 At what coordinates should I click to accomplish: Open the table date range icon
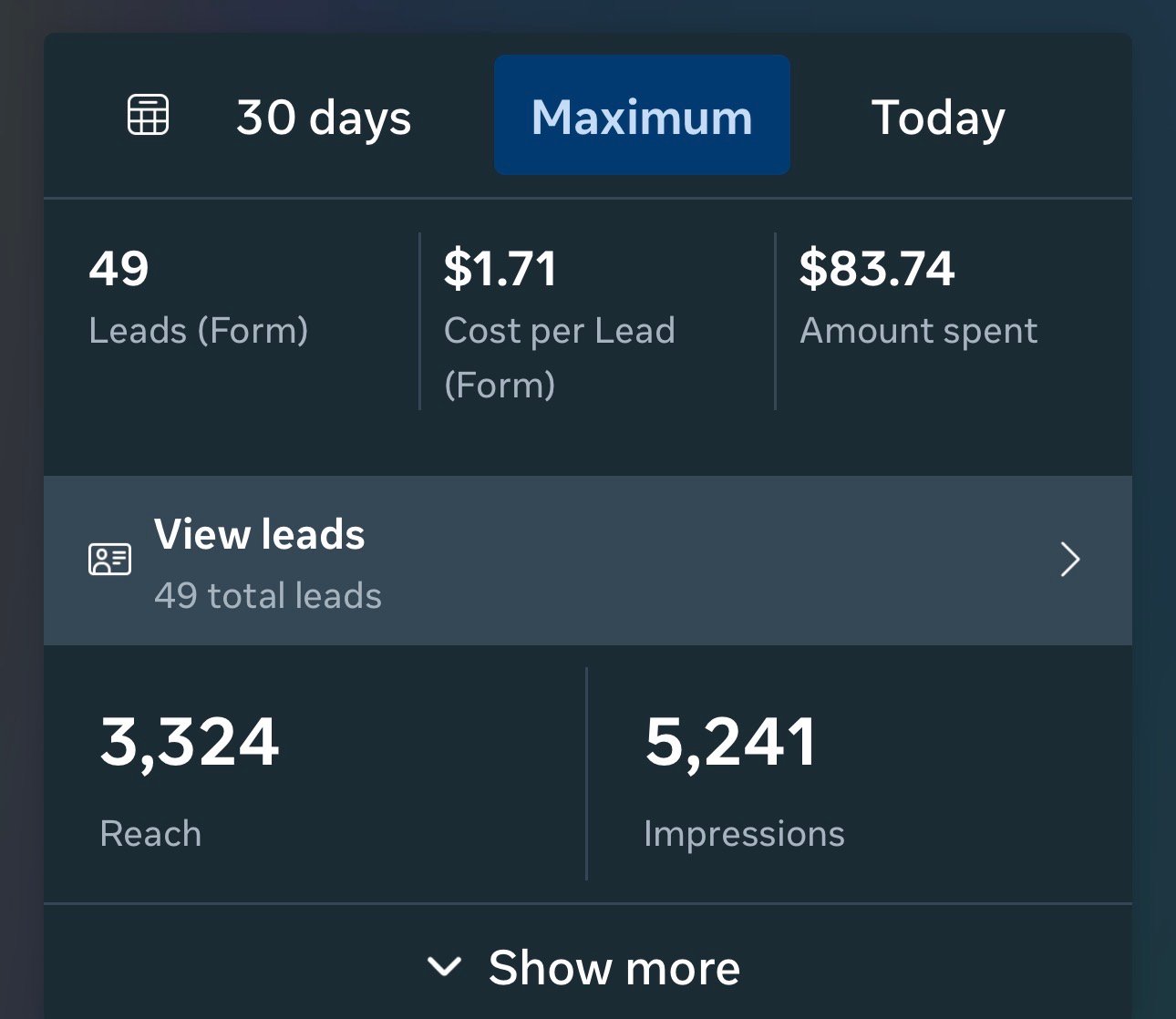coord(148,115)
